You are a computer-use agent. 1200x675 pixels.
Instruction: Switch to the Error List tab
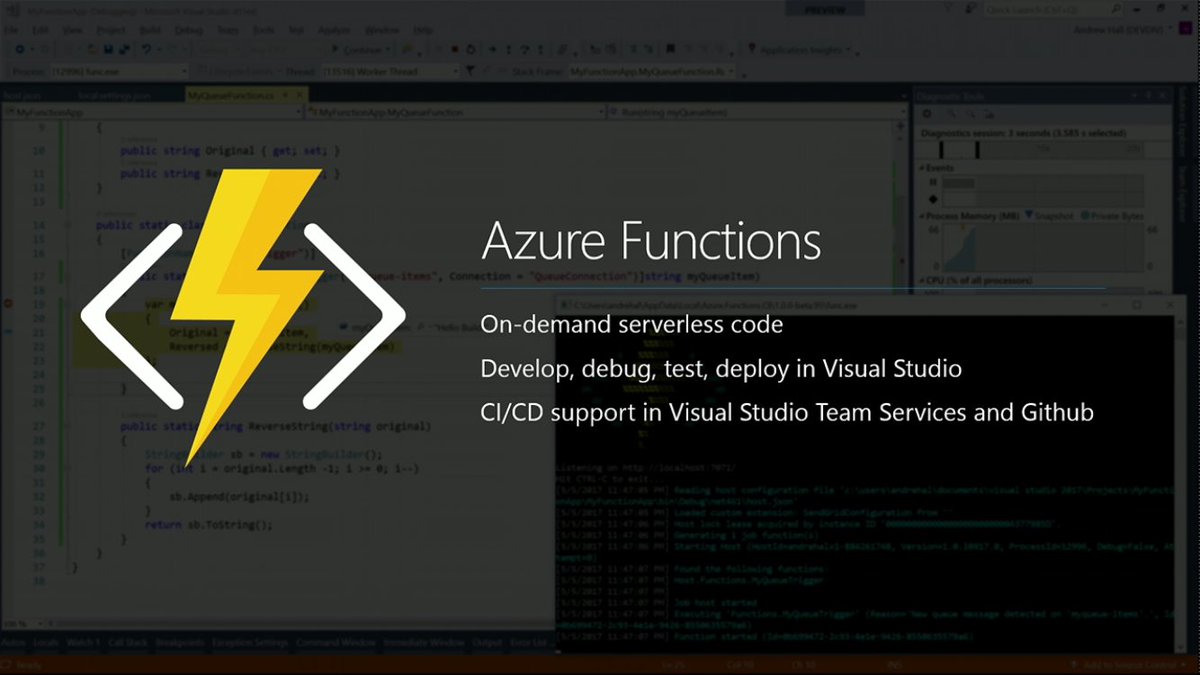coord(528,642)
